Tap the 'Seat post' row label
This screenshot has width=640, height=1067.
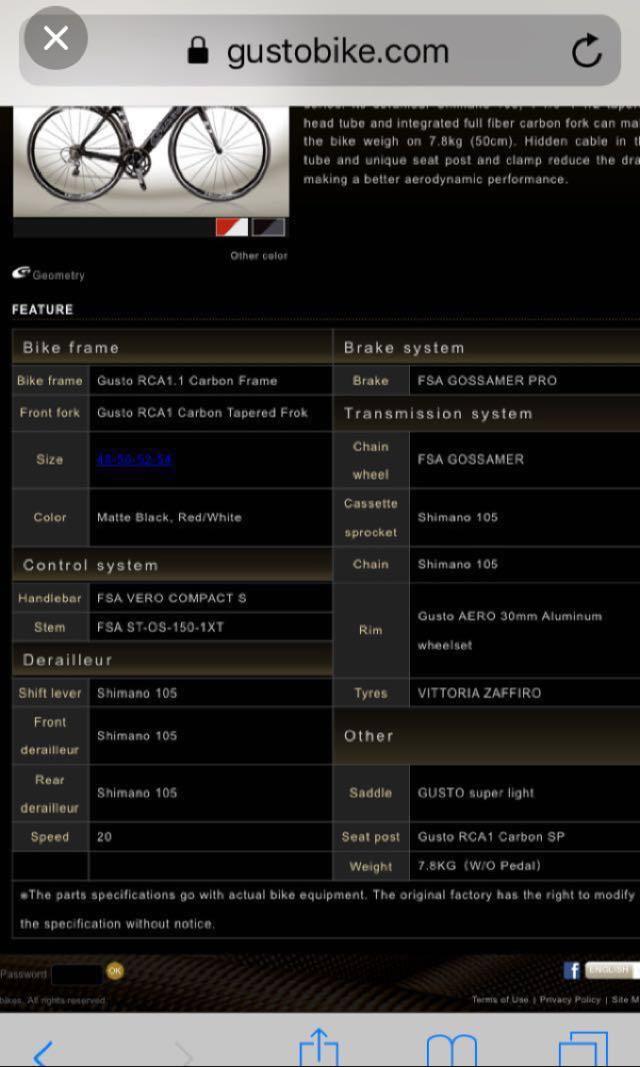pos(371,837)
